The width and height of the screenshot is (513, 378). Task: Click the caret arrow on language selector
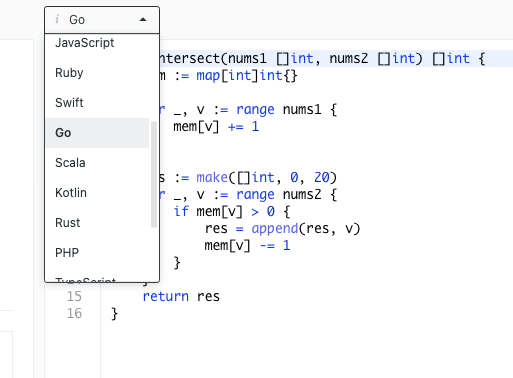[143, 20]
